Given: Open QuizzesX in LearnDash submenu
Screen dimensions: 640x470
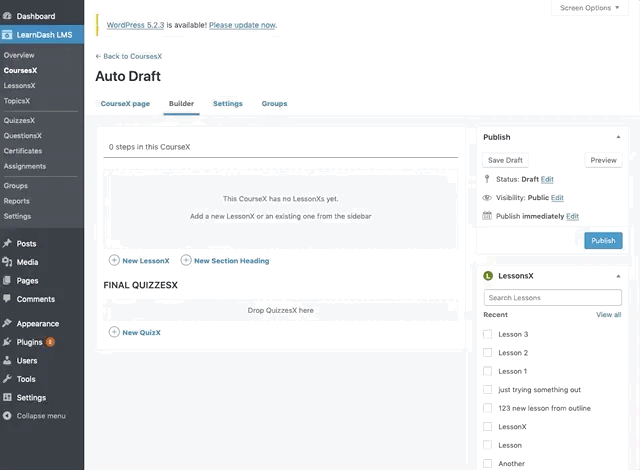Looking at the screenshot, I should tap(19, 120).
